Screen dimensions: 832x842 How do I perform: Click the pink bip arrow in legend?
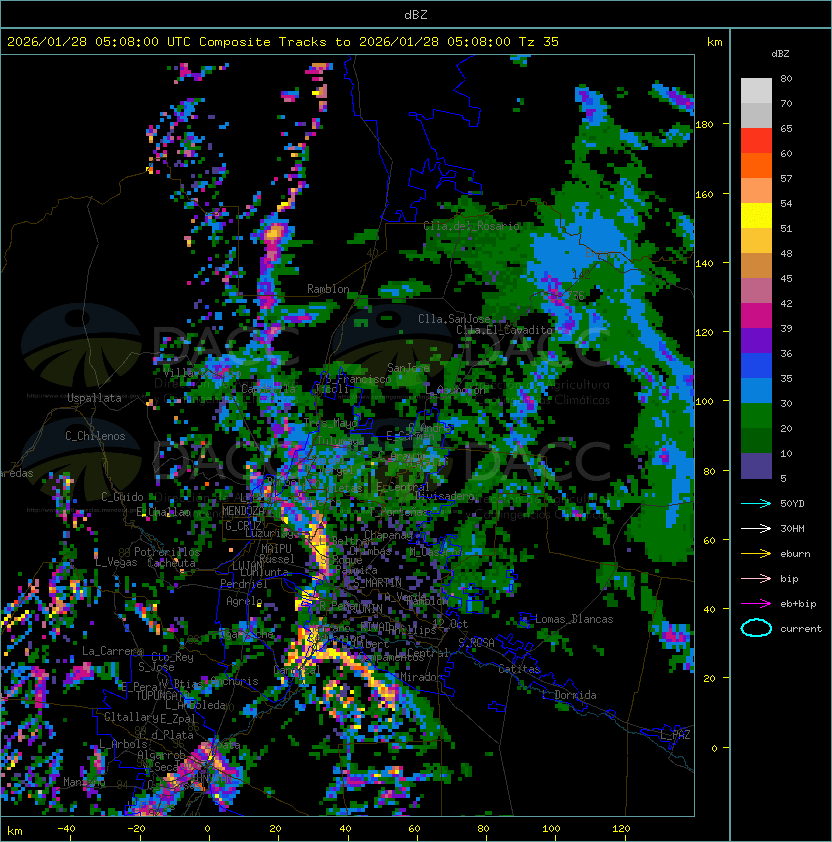point(756,578)
